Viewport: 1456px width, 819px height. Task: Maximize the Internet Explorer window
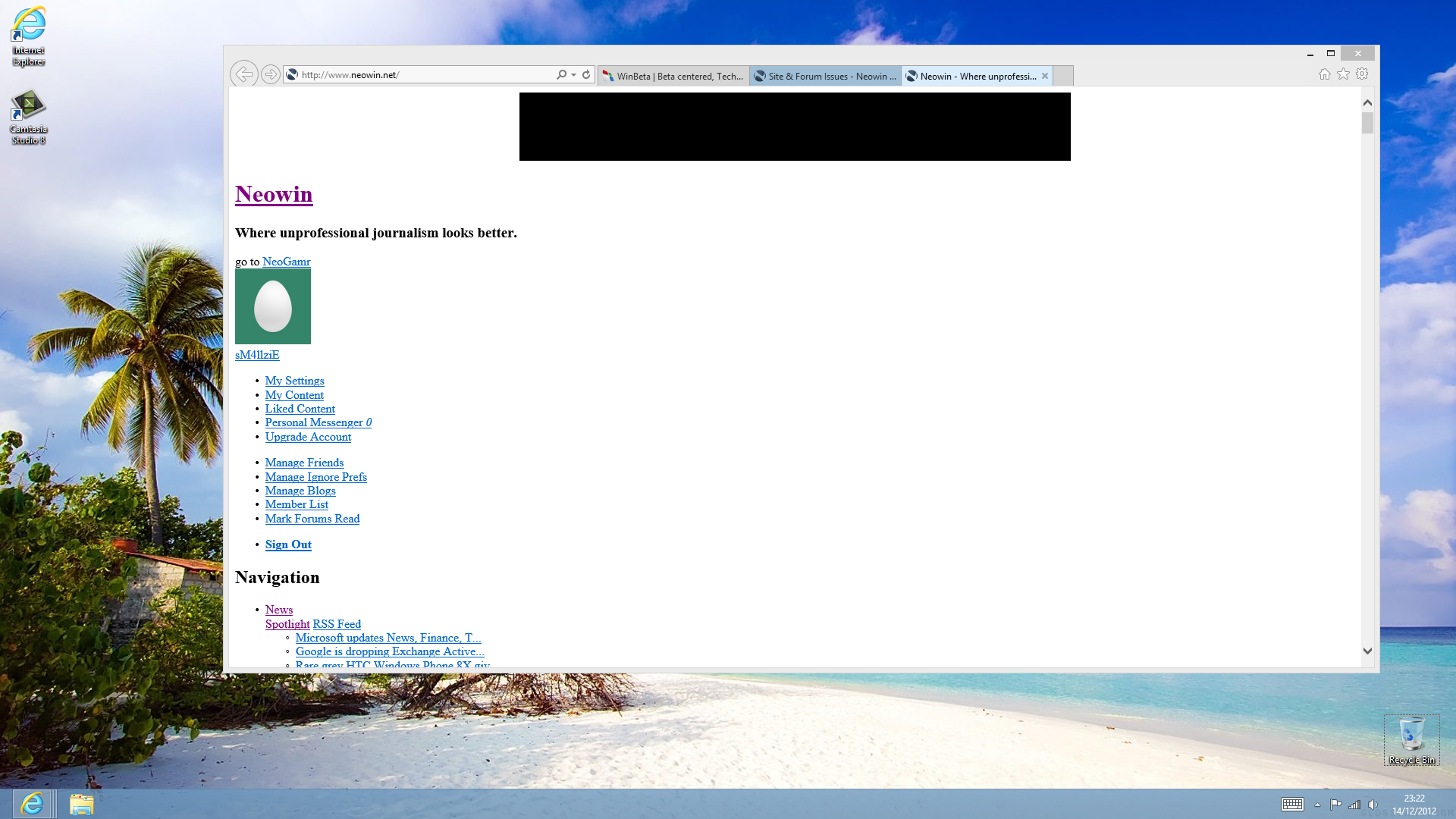pyautogui.click(x=1330, y=53)
